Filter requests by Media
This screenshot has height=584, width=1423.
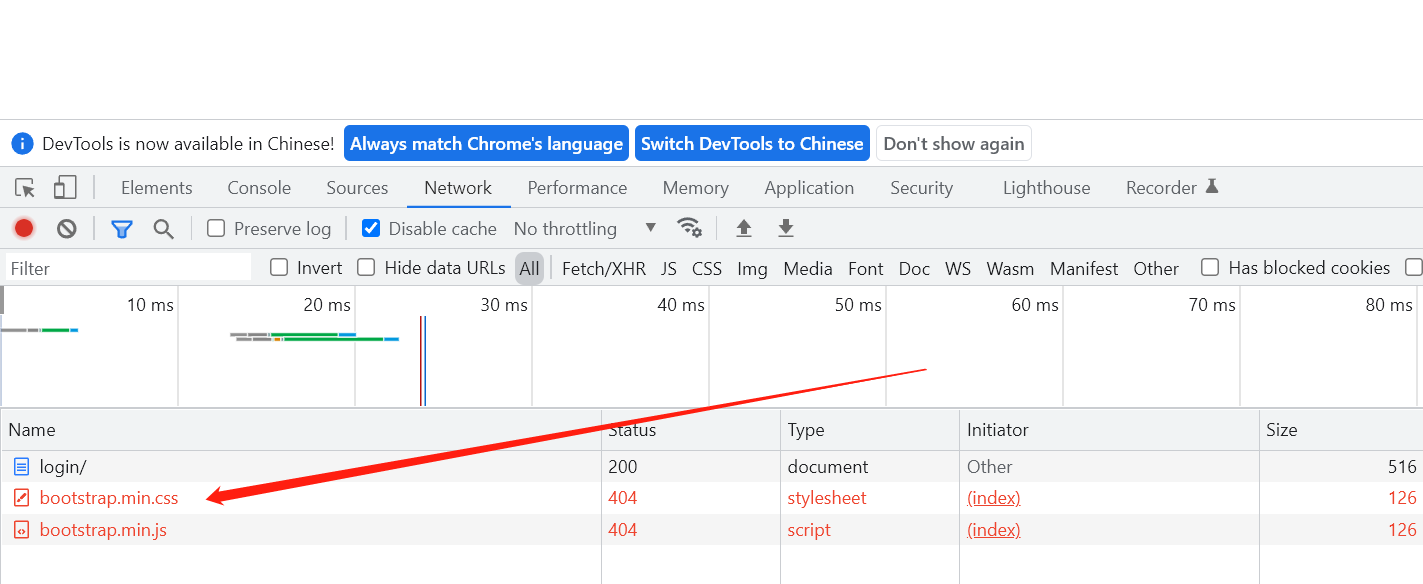coord(808,268)
